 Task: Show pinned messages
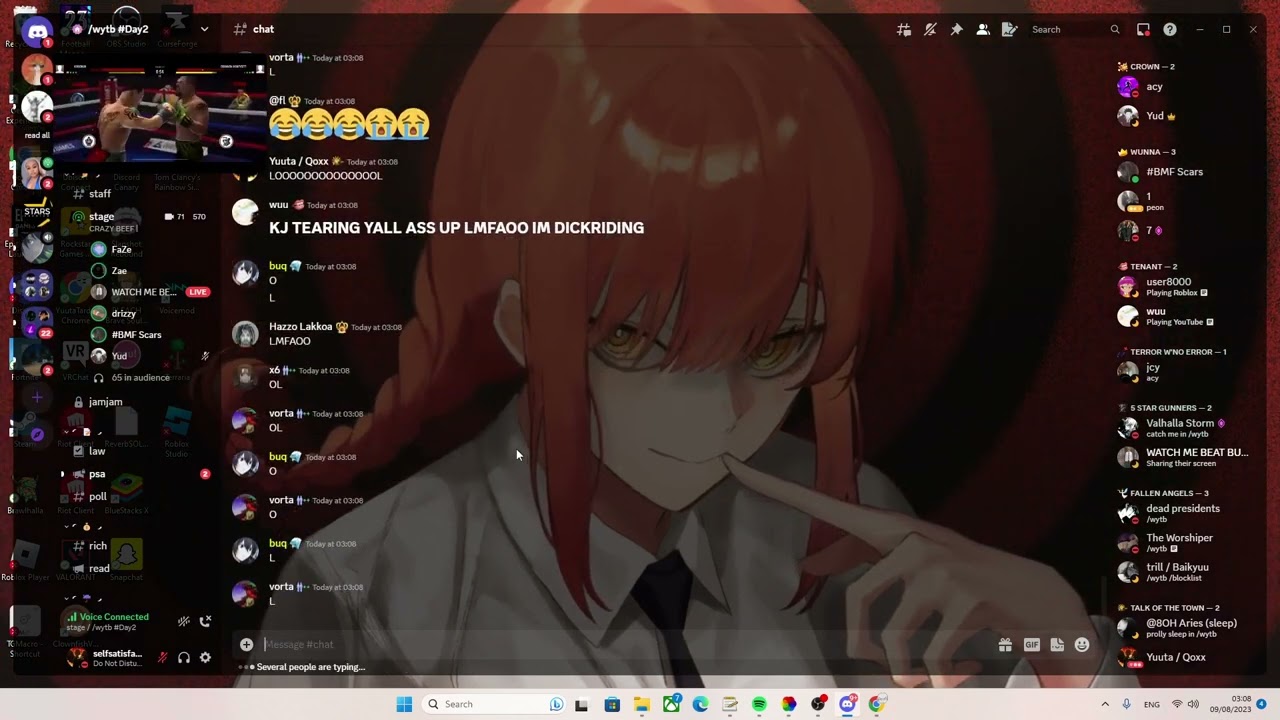956,30
